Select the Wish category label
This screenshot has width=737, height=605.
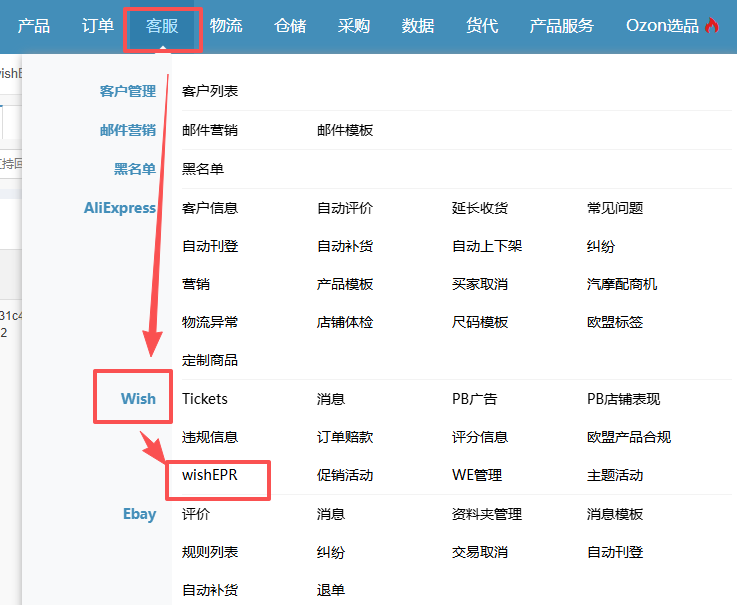point(138,398)
